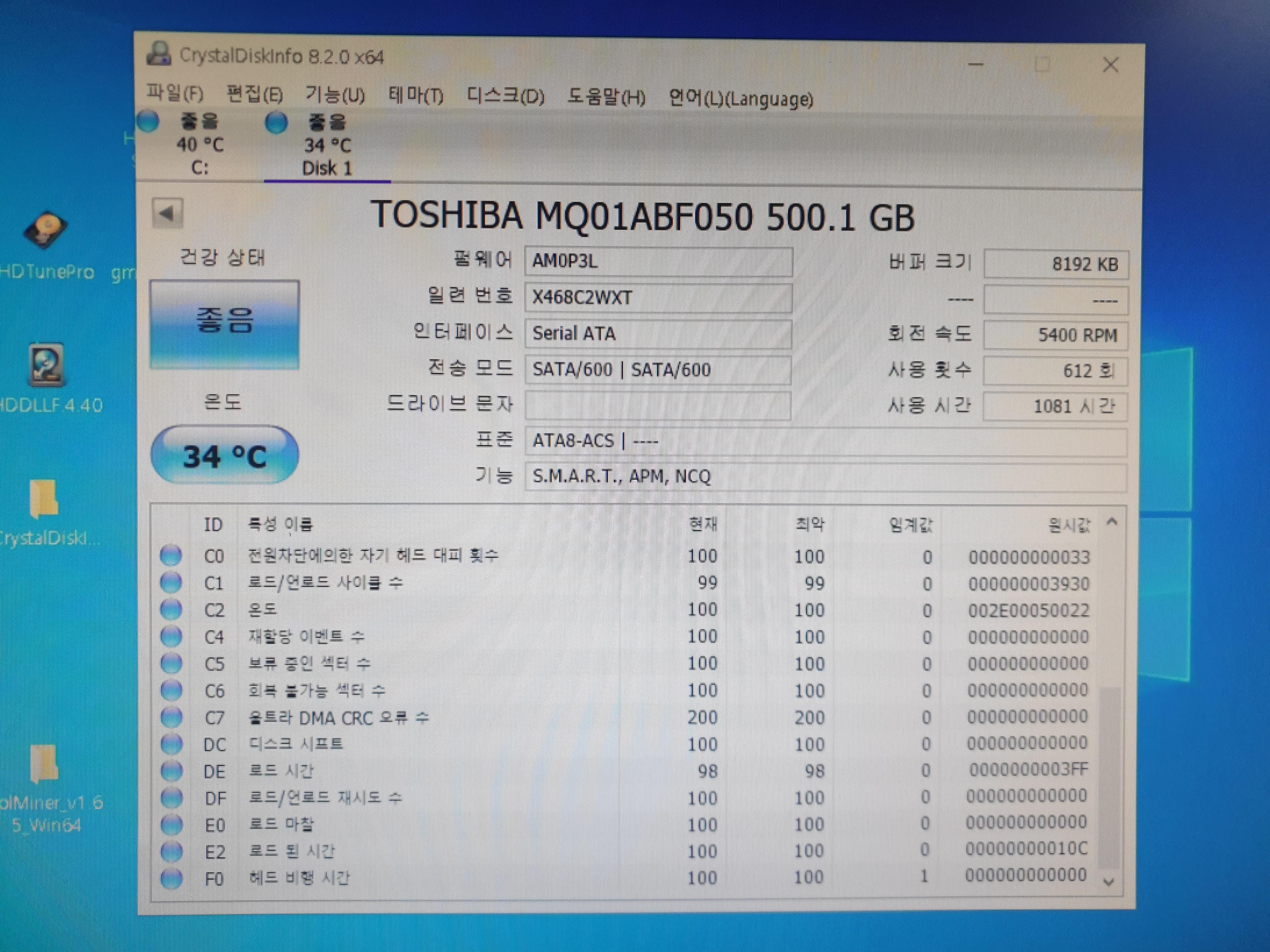
Task: Click the empty 드라이브 문자 field
Action: pos(657,405)
